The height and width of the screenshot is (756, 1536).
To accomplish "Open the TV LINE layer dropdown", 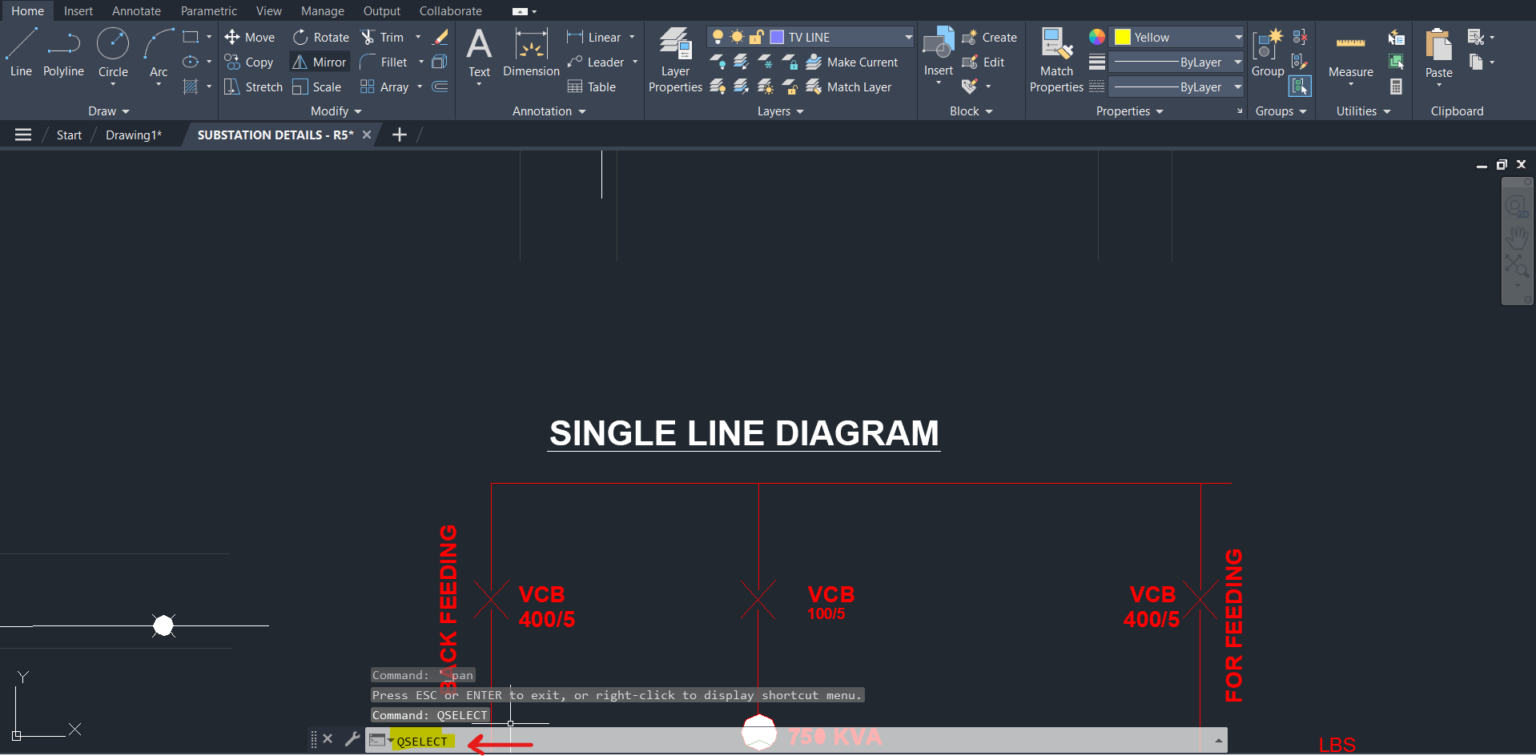I will tap(905, 36).
